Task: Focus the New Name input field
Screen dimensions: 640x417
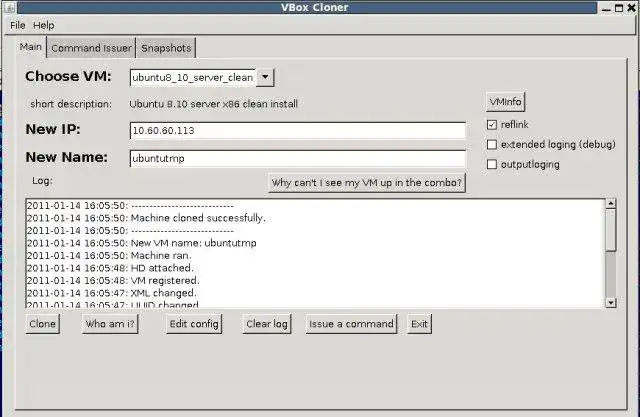Action: [x=298, y=158]
